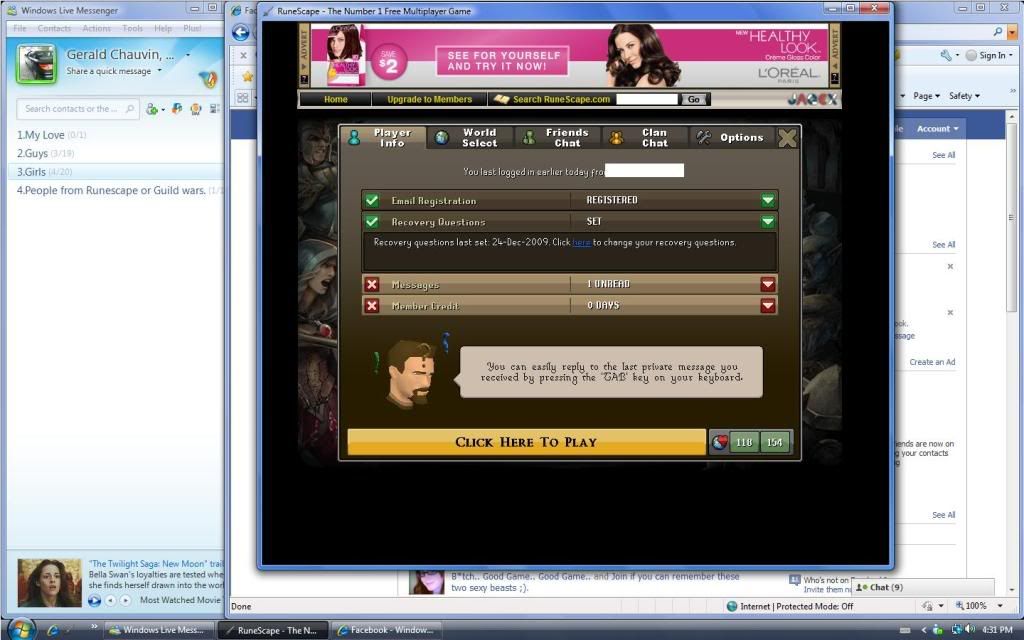Click the green checkmark for Email Registration
This screenshot has width=1024, height=640.
point(372,200)
